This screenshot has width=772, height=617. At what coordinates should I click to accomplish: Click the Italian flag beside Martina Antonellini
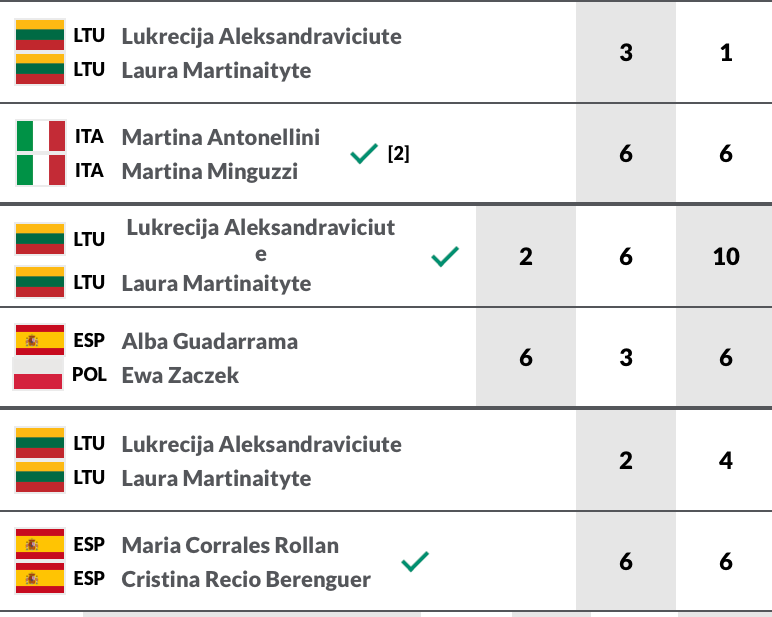click(41, 136)
